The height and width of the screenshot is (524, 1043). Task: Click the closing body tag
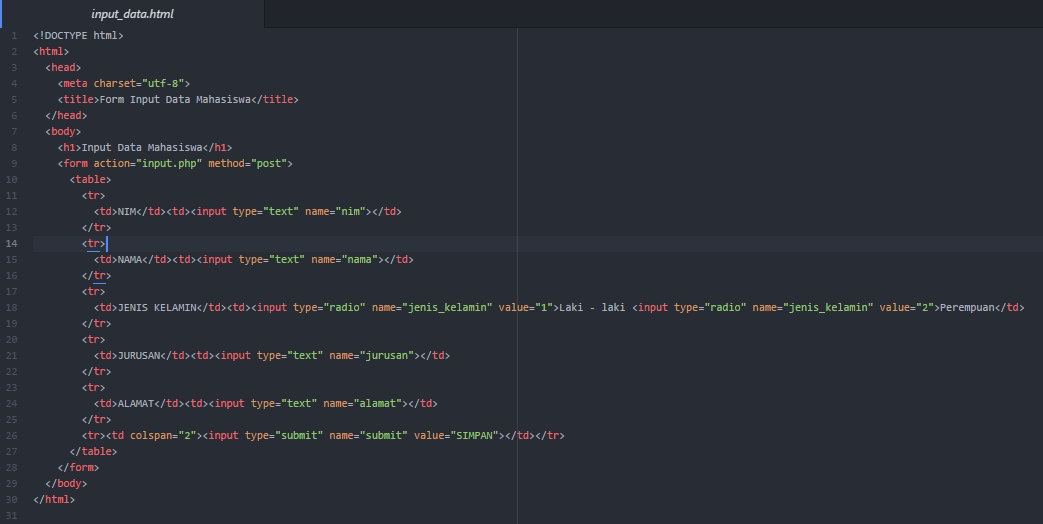point(66,483)
